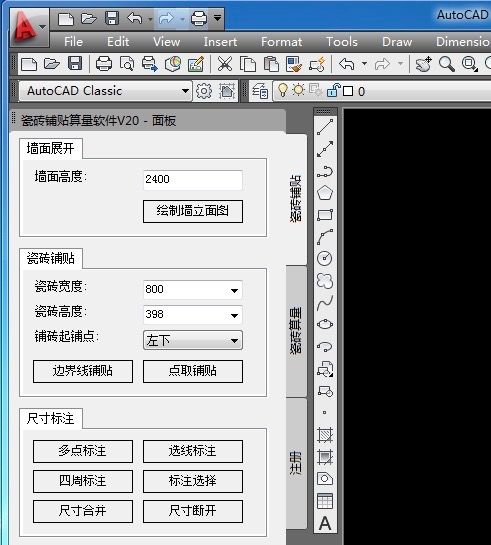Click the 多点标注 button
Viewport: 491px width, 545px height.
[83, 451]
